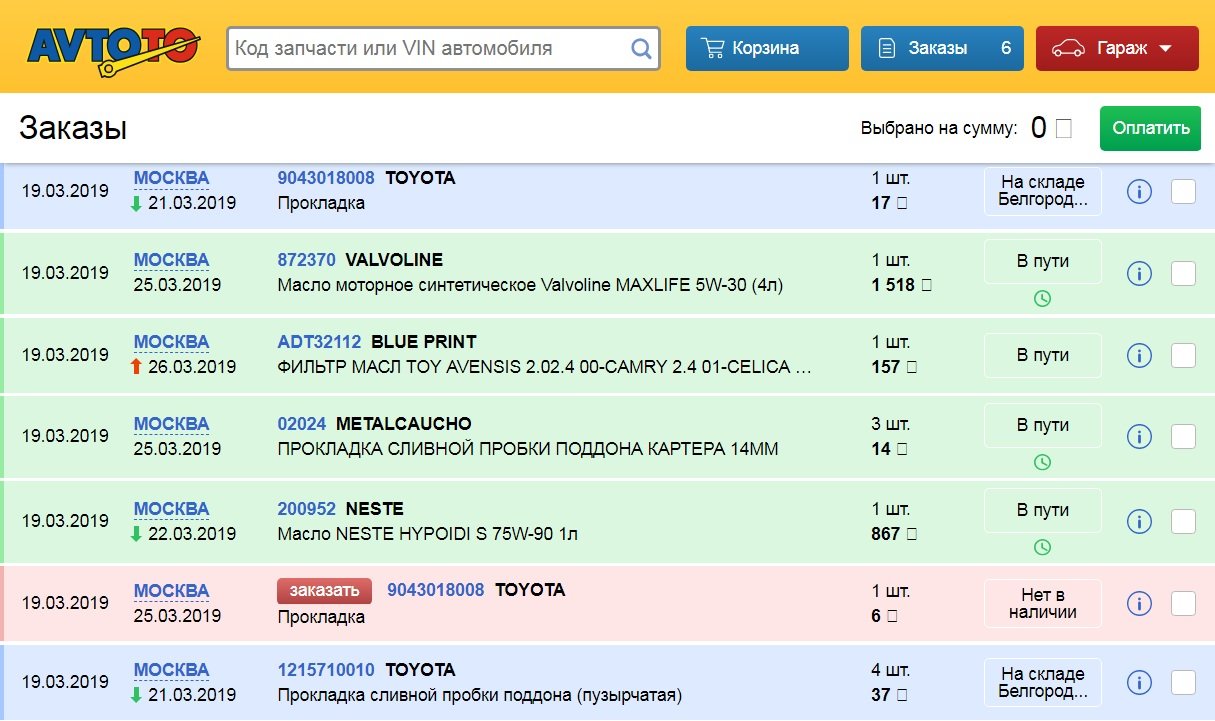Screen dimensions: 1215x721
Task: Click the 867 ₽ price
Action: pos(893,534)
